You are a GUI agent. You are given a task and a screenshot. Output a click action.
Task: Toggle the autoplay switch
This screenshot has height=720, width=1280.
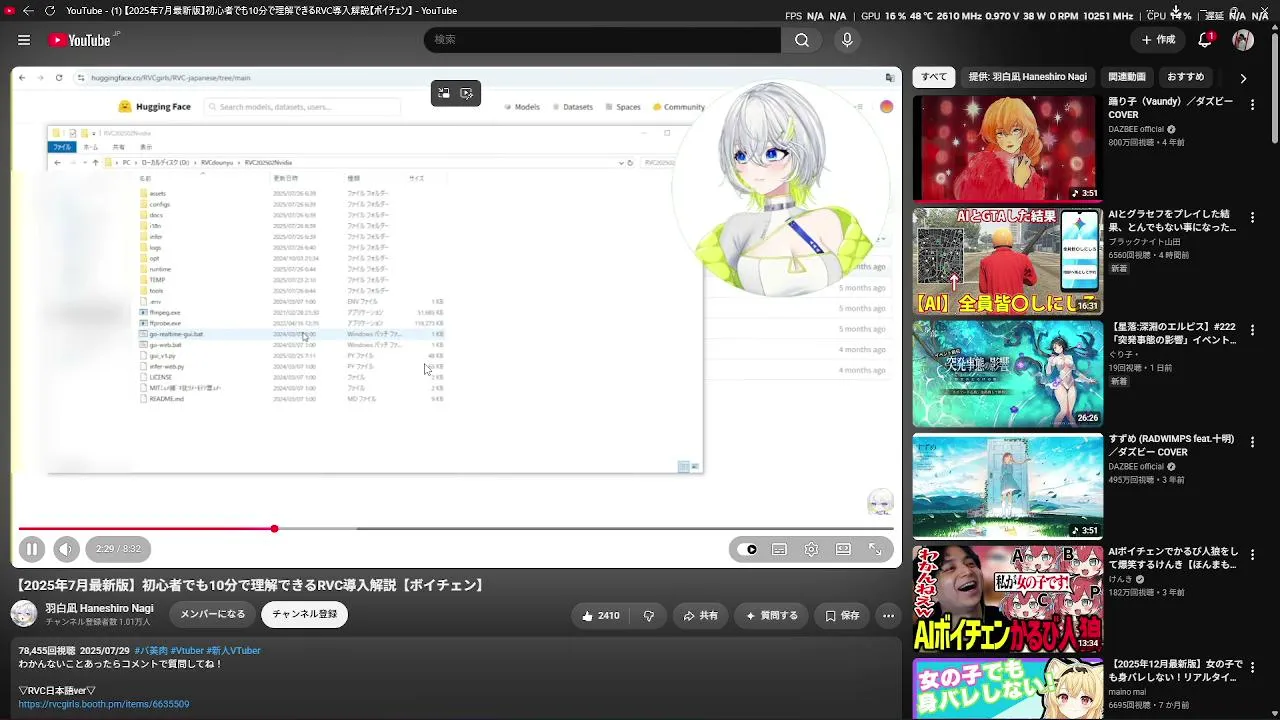[747, 549]
